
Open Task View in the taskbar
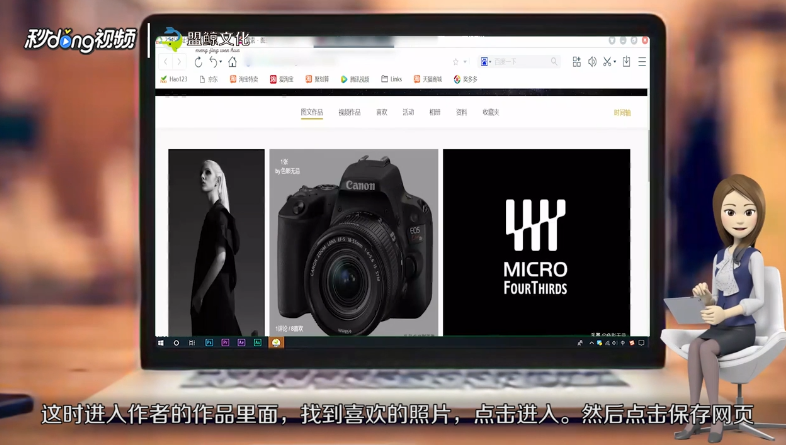[x=191, y=343]
